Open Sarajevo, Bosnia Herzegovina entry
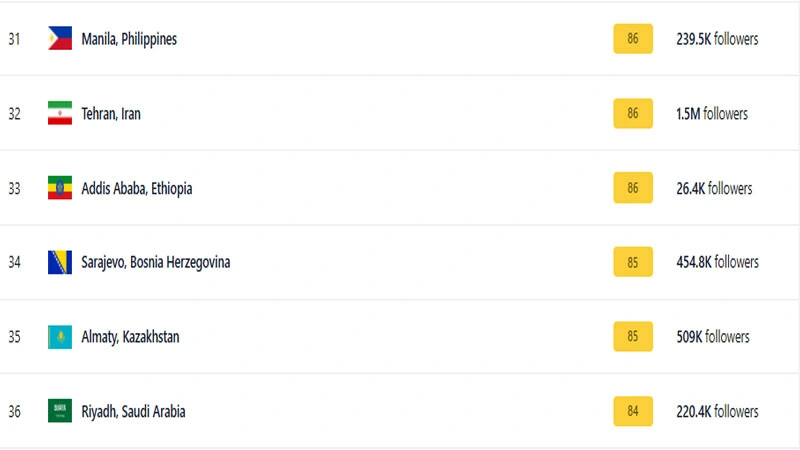This screenshot has width=800, height=450. [156, 262]
